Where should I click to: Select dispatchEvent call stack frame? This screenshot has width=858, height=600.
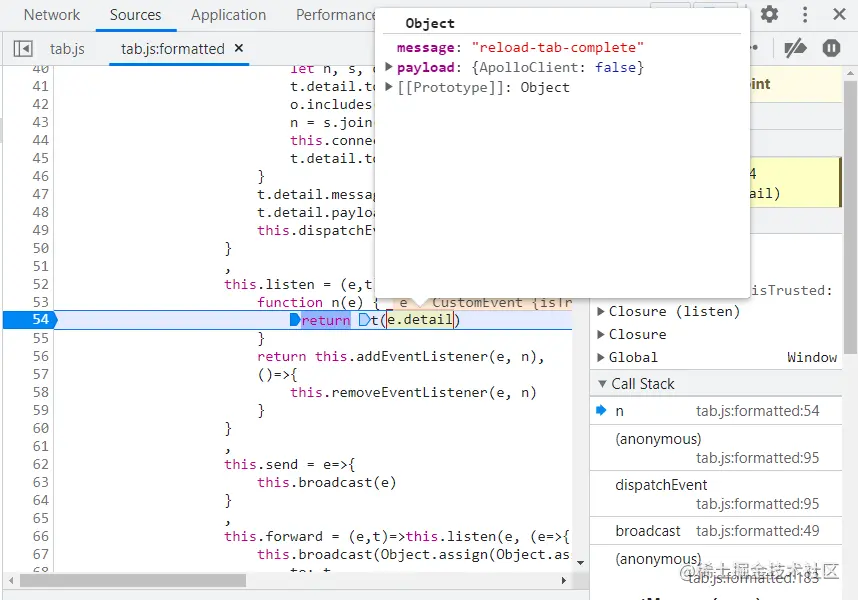716,494
